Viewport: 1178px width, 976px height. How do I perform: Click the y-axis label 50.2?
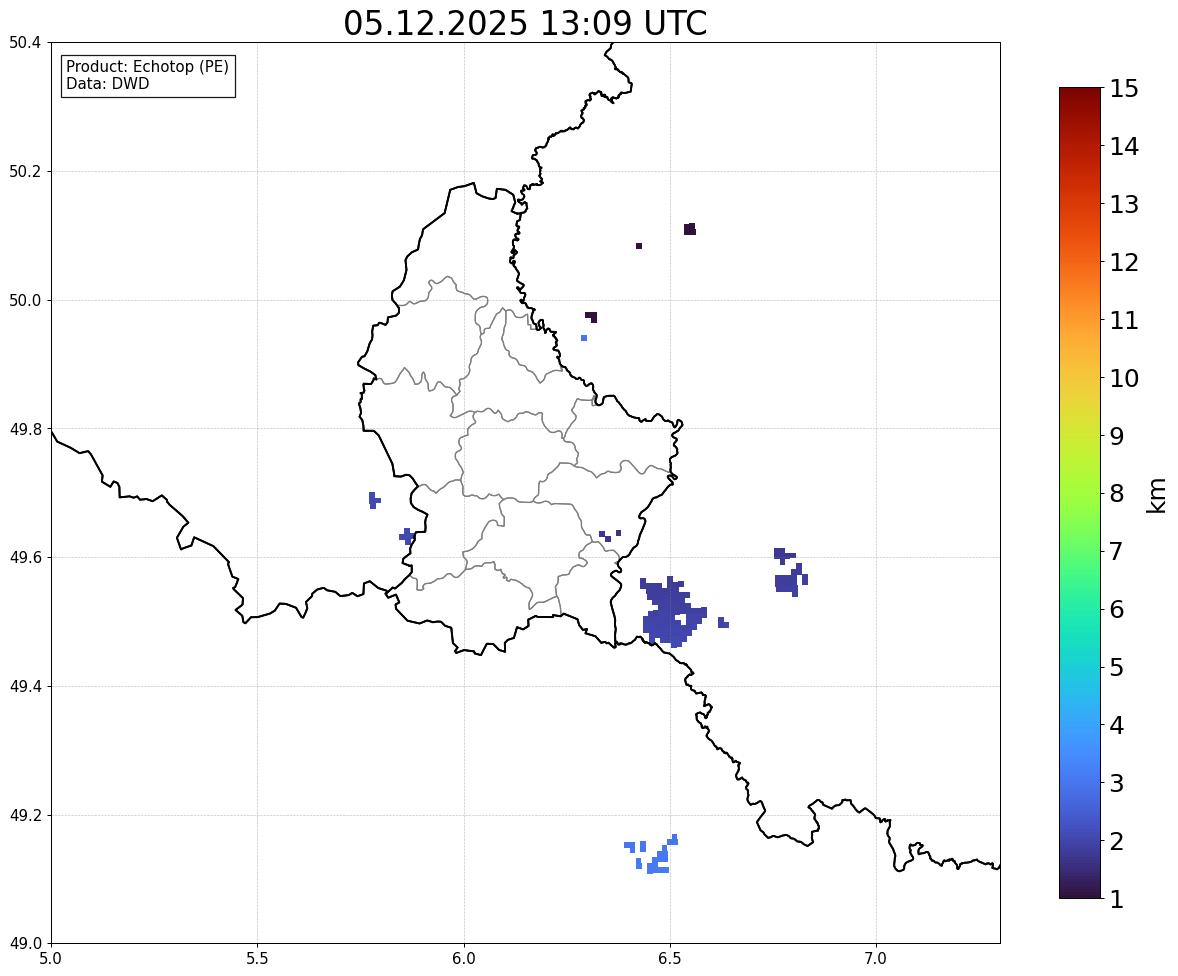pyautogui.click(x=25, y=171)
